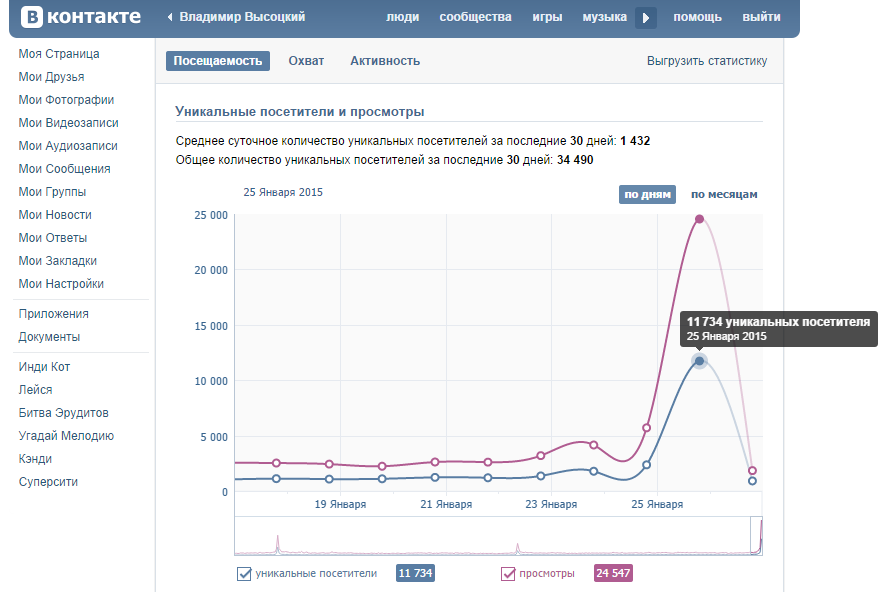The image size is (883, 592).
Task: Open Мои Новости in sidebar
Action: click(55, 215)
